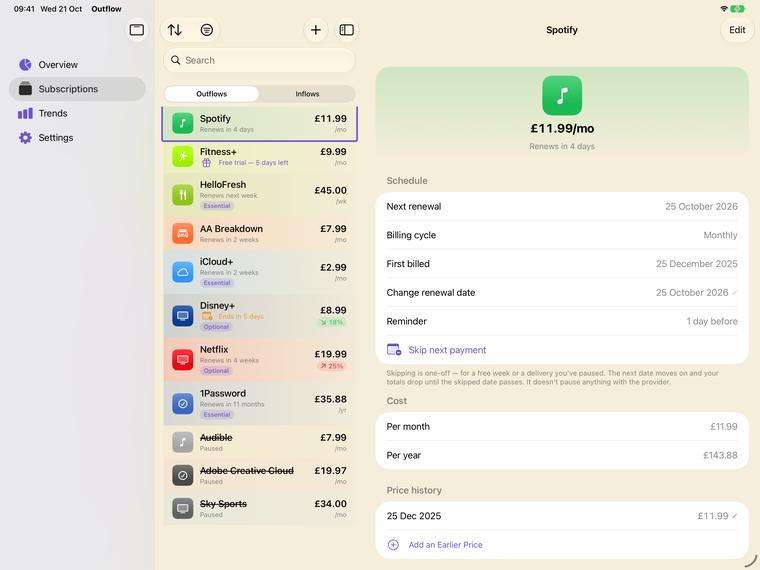Open Settings in the sidebar
This screenshot has width=760, height=570.
point(77,138)
